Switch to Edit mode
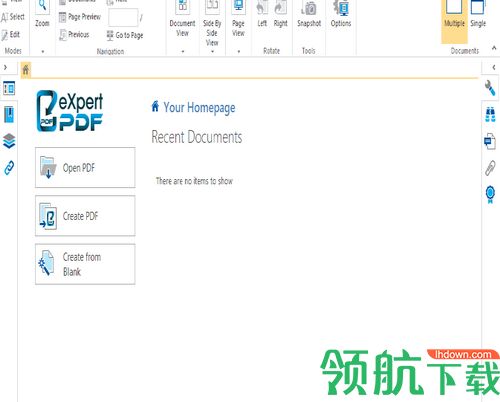This screenshot has width=500, height=402. 11,35
